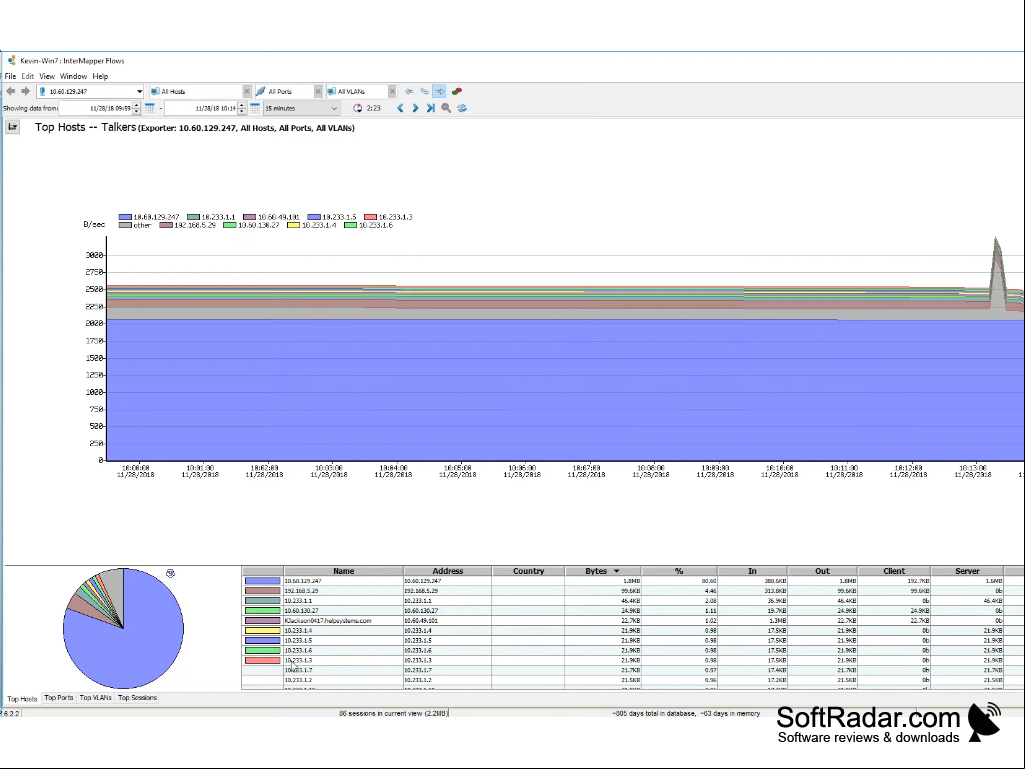Open the 15 minutes interval dropdown
This screenshot has width=1025, height=769.
point(301,109)
